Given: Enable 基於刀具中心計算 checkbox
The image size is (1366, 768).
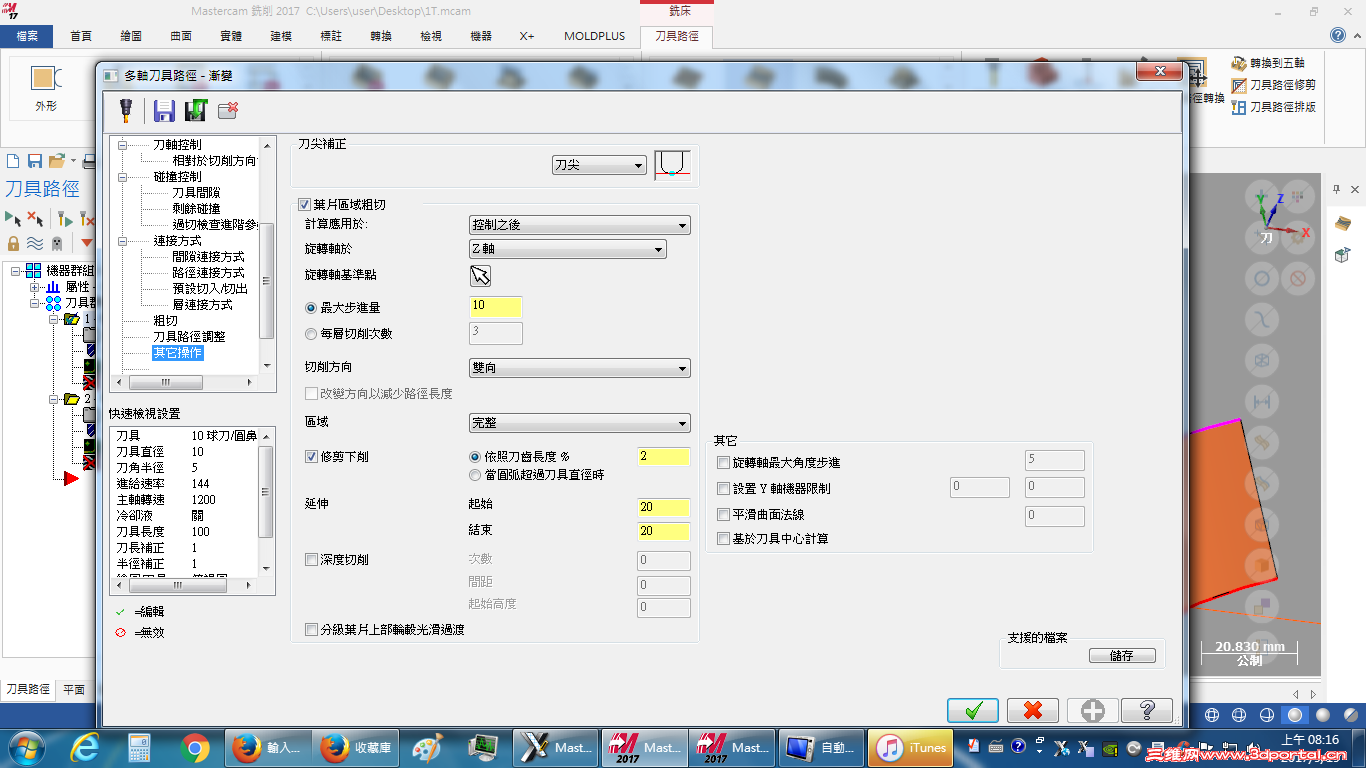Looking at the screenshot, I should pyautogui.click(x=724, y=539).
